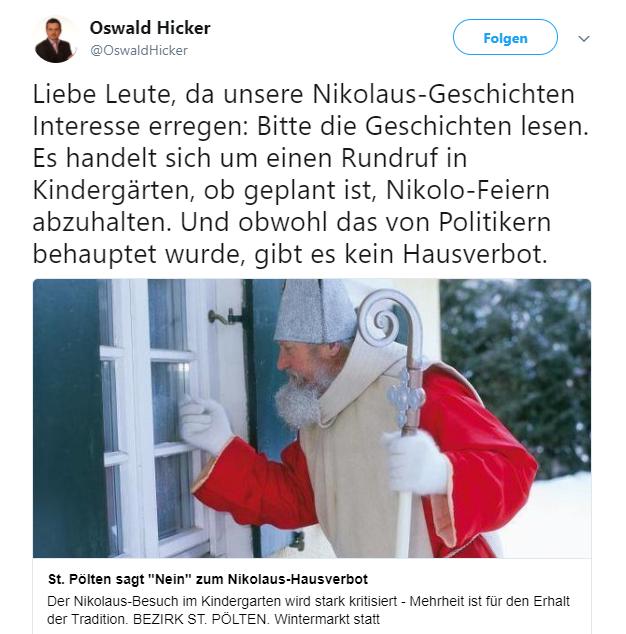Click the word 'Kindergärten,' in the tweet text
Viewport: 626px width, 634px height.
point(111,190)
